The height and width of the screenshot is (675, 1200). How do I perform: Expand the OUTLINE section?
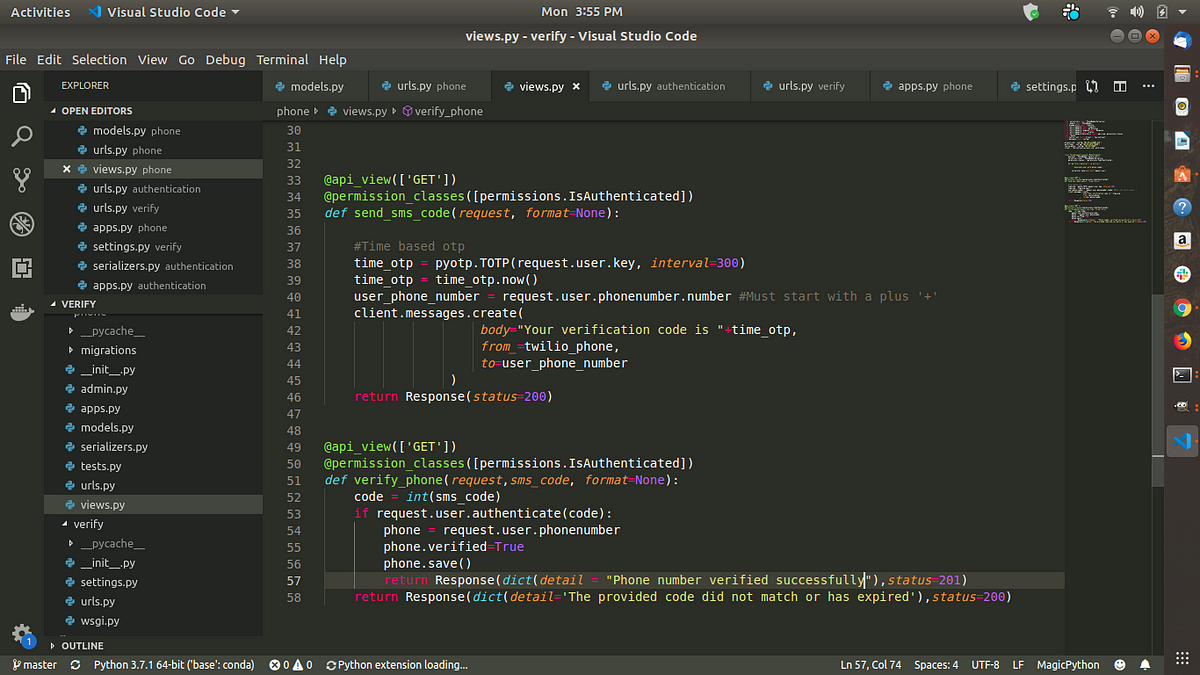coord(82,646)
